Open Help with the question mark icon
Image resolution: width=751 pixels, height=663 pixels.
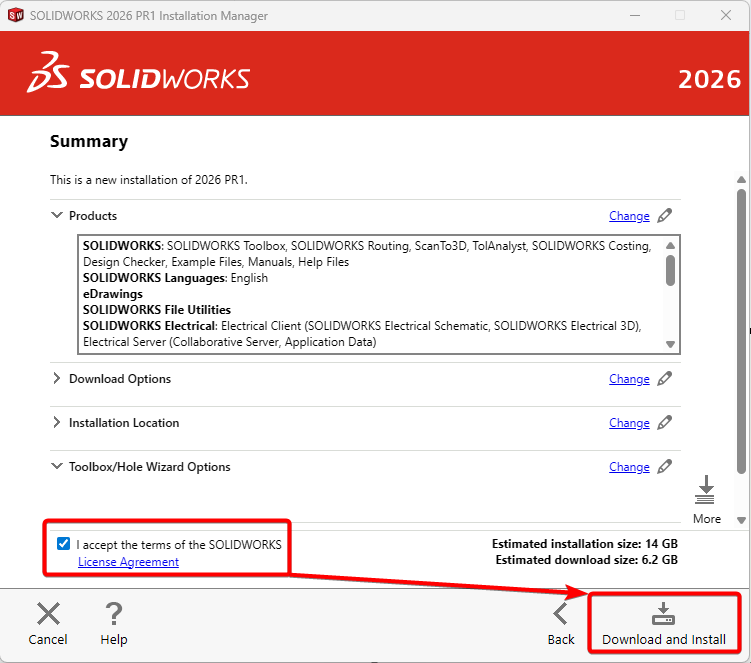[114, 614]
